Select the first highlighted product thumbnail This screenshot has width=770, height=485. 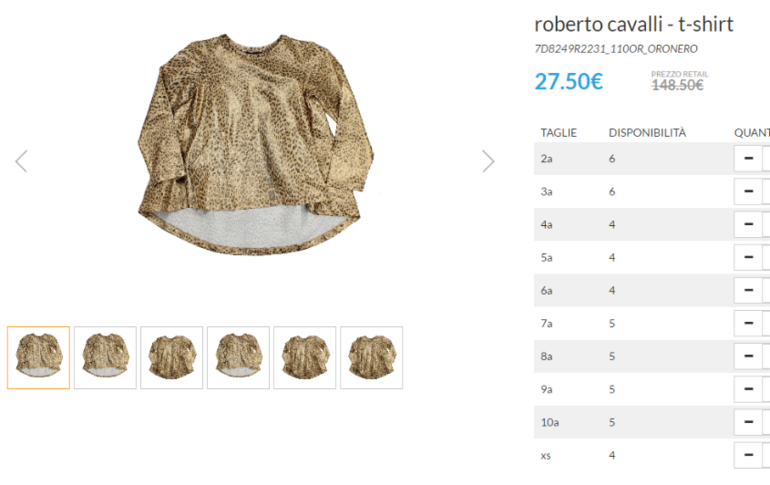(38, 357)
